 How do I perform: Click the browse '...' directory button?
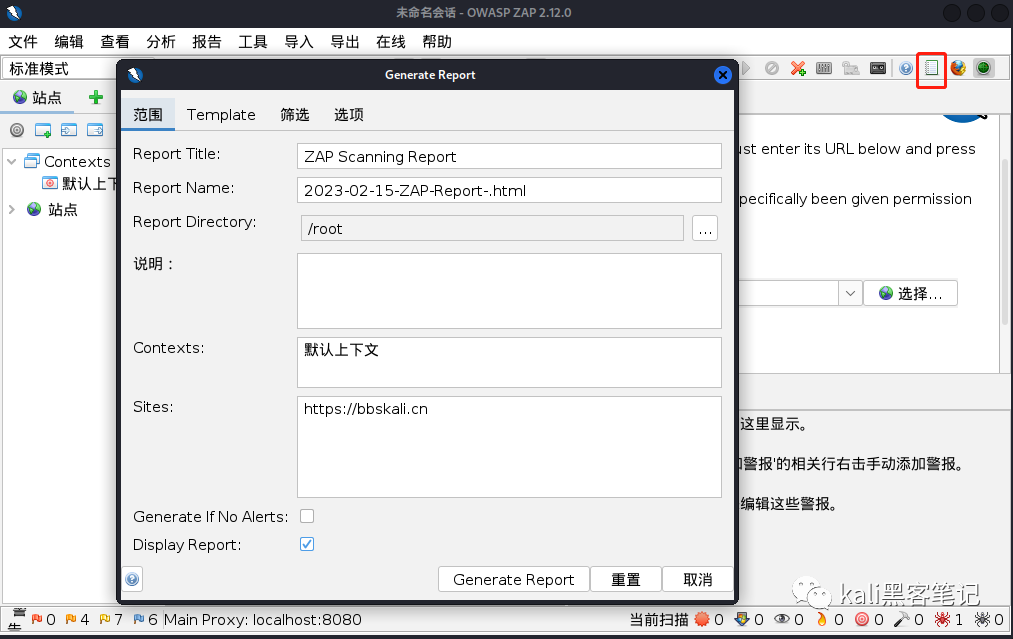point(705,229)
